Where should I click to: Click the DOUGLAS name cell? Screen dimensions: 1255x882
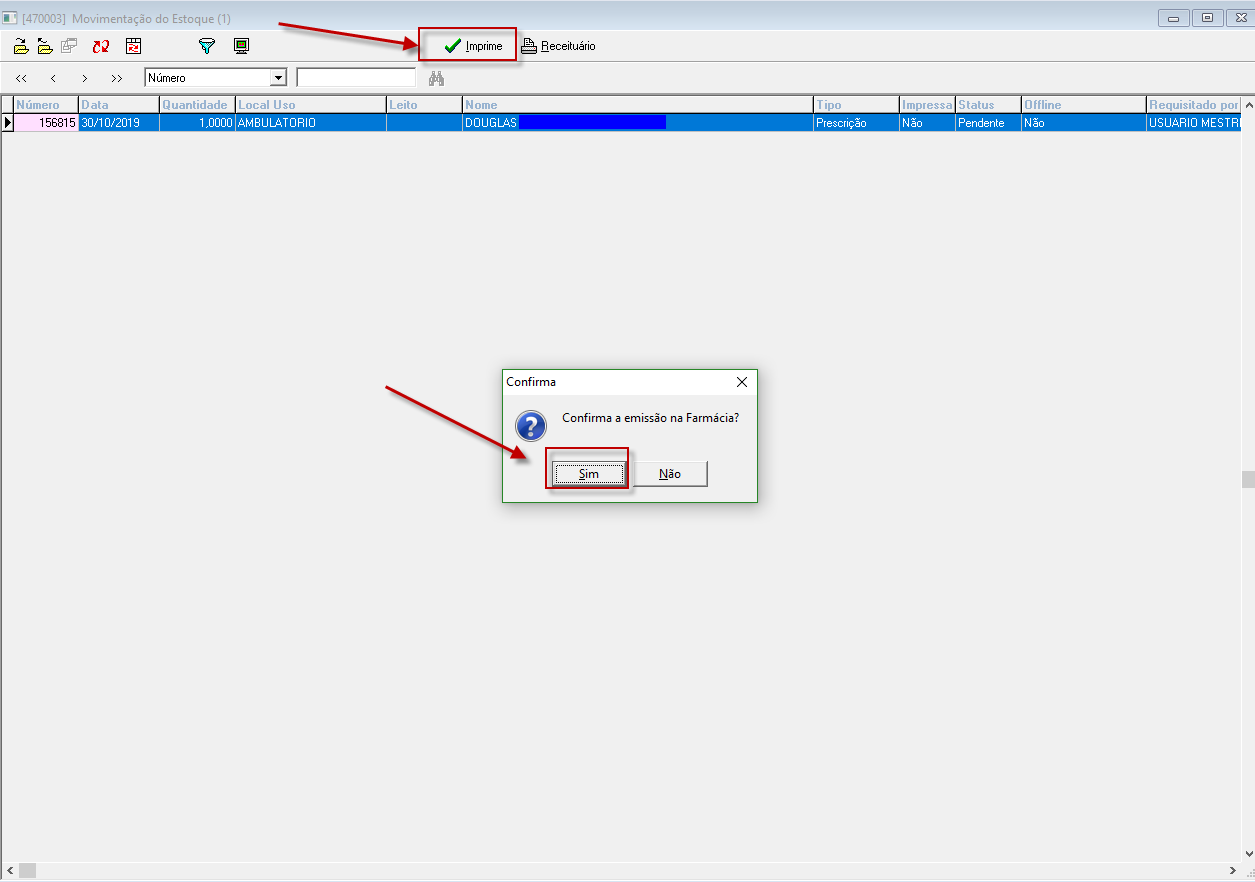click(x=638, y=123)
